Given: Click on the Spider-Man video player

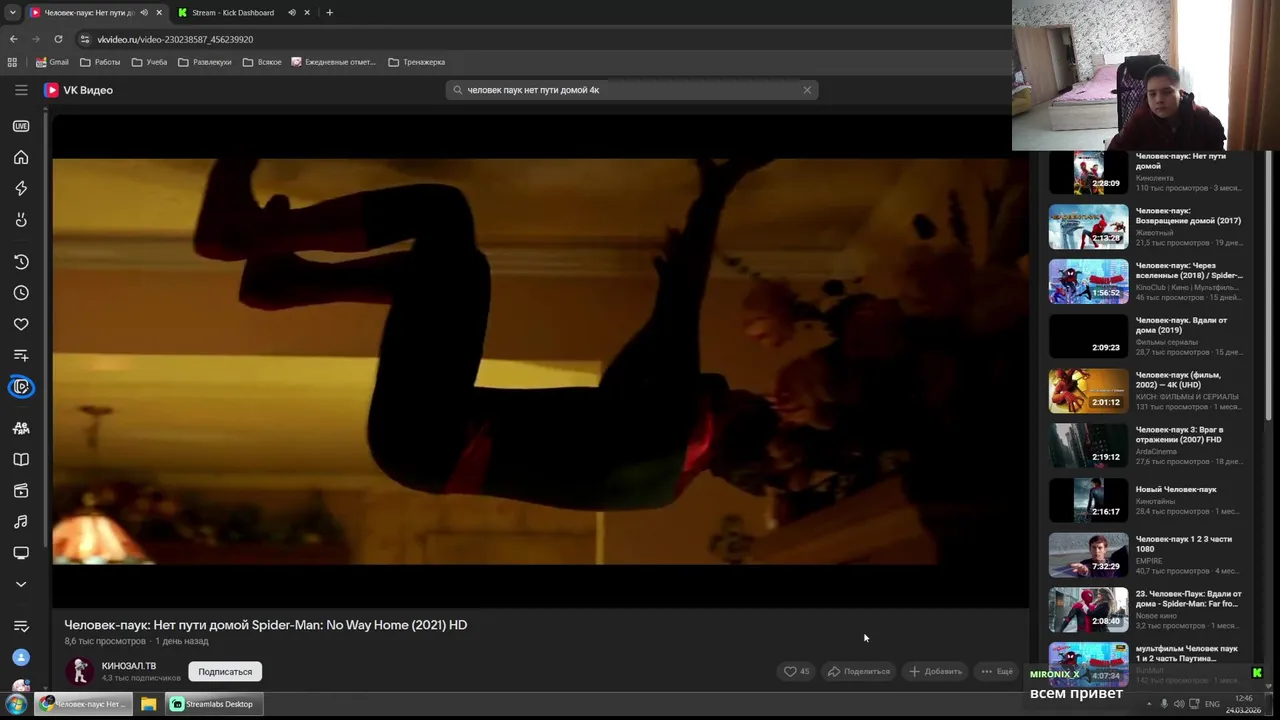Looking at the screenshot, I should pyautogui.click(x=540, y=360).
